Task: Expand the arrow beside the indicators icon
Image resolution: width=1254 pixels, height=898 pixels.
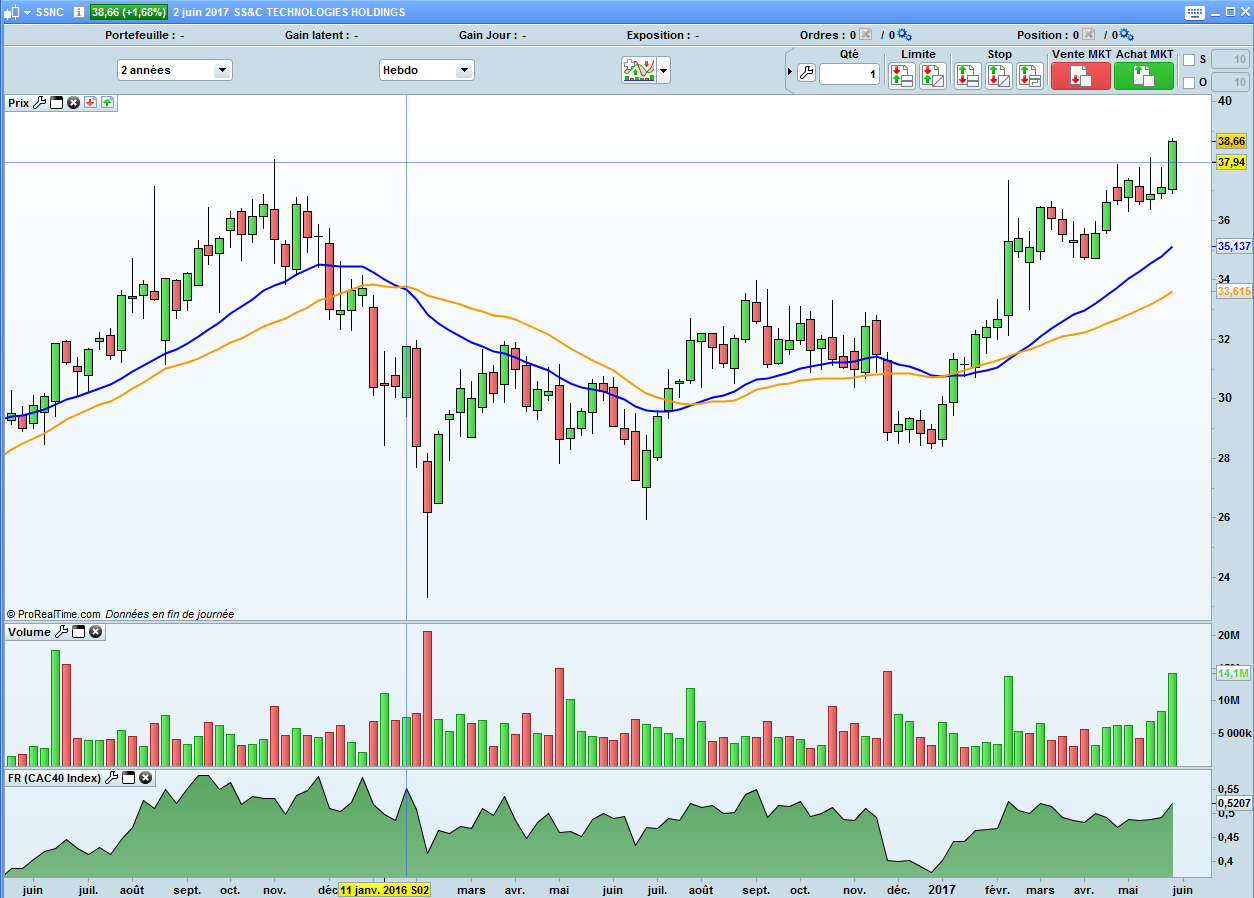Action: click(663, 71)
